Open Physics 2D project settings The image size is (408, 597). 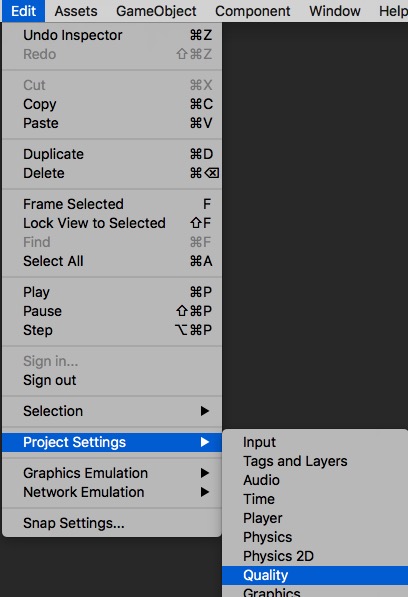(x=315, y=556)
